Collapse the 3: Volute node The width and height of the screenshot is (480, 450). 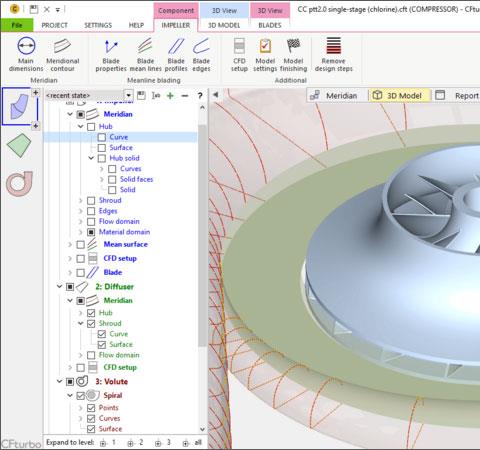(59, 381)
